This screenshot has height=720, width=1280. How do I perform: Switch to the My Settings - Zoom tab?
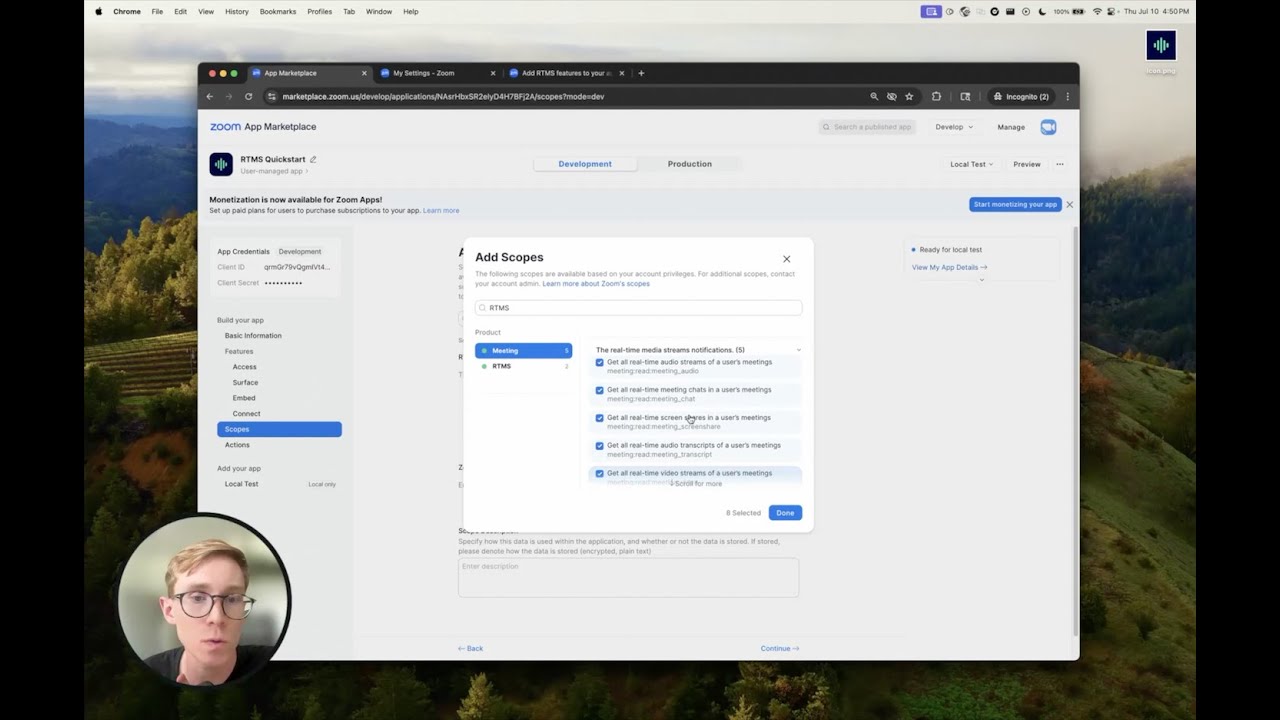pos(434,73)
